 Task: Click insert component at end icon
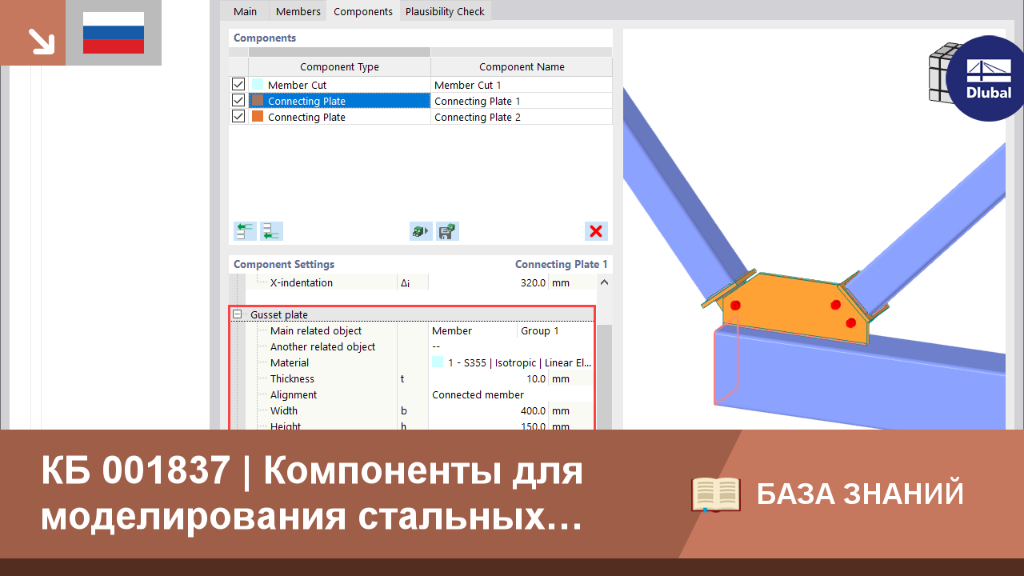(272, 231)
